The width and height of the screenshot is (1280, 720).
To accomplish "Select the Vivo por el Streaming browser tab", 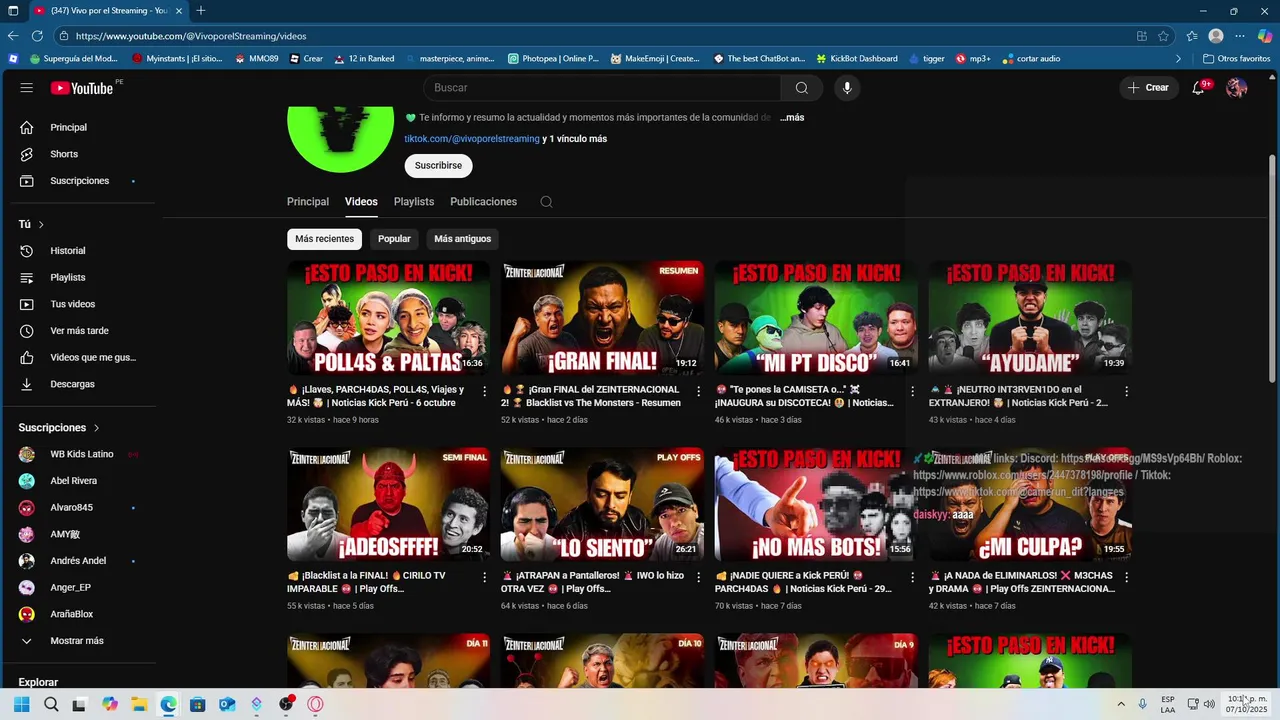I will click(x=108, y=10).
